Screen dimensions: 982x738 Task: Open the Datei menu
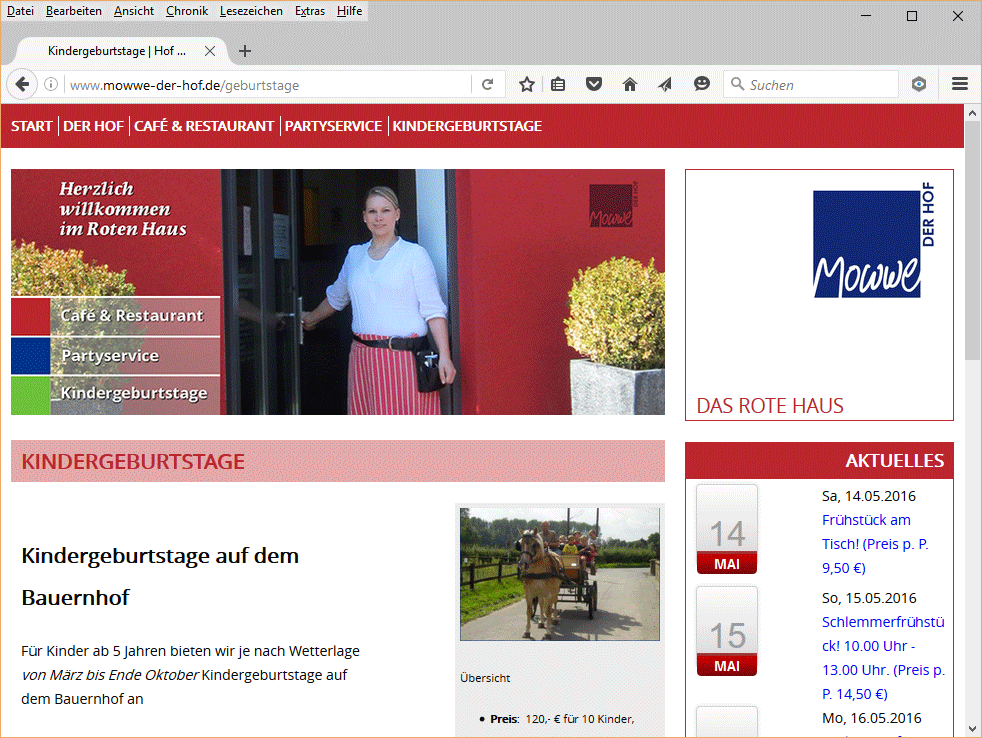coord(20,11)
